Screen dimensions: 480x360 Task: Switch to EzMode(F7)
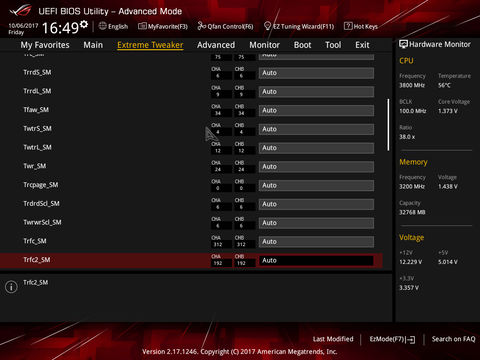point(392,339)
